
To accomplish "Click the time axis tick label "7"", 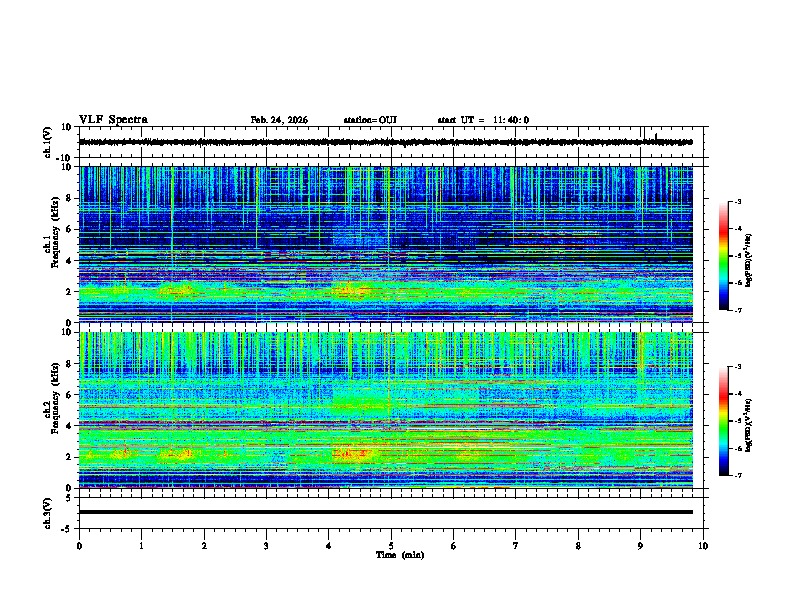I will coord(516,546).
